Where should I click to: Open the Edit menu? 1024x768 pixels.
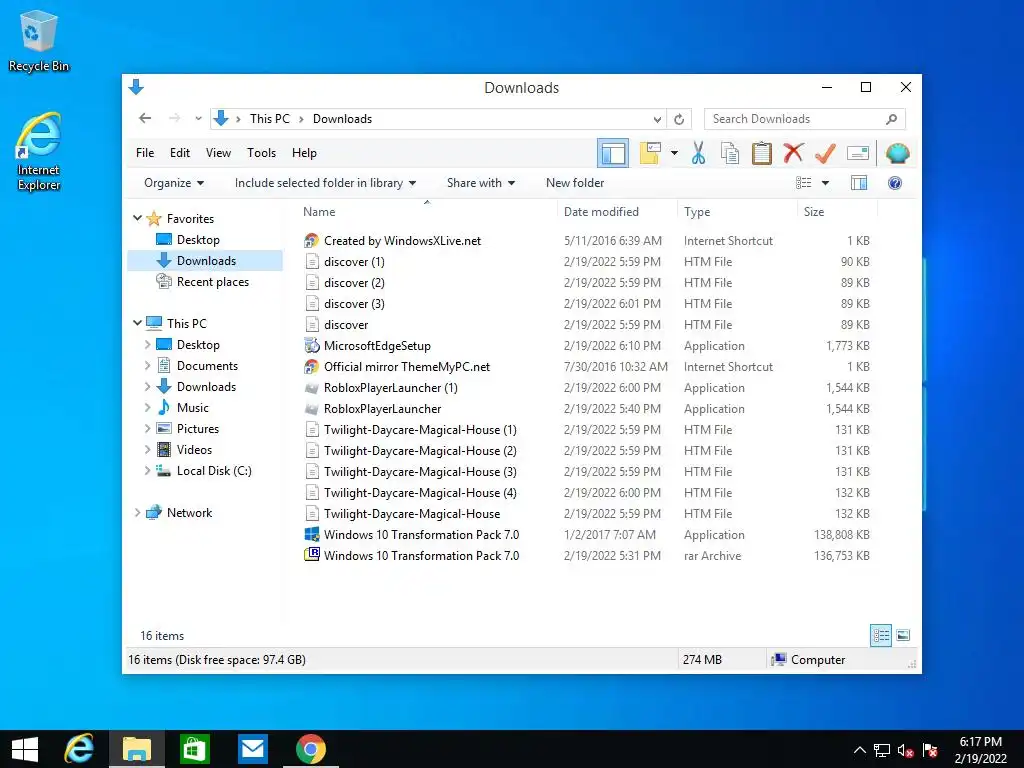pyautogui.click(x=180, y=153)
